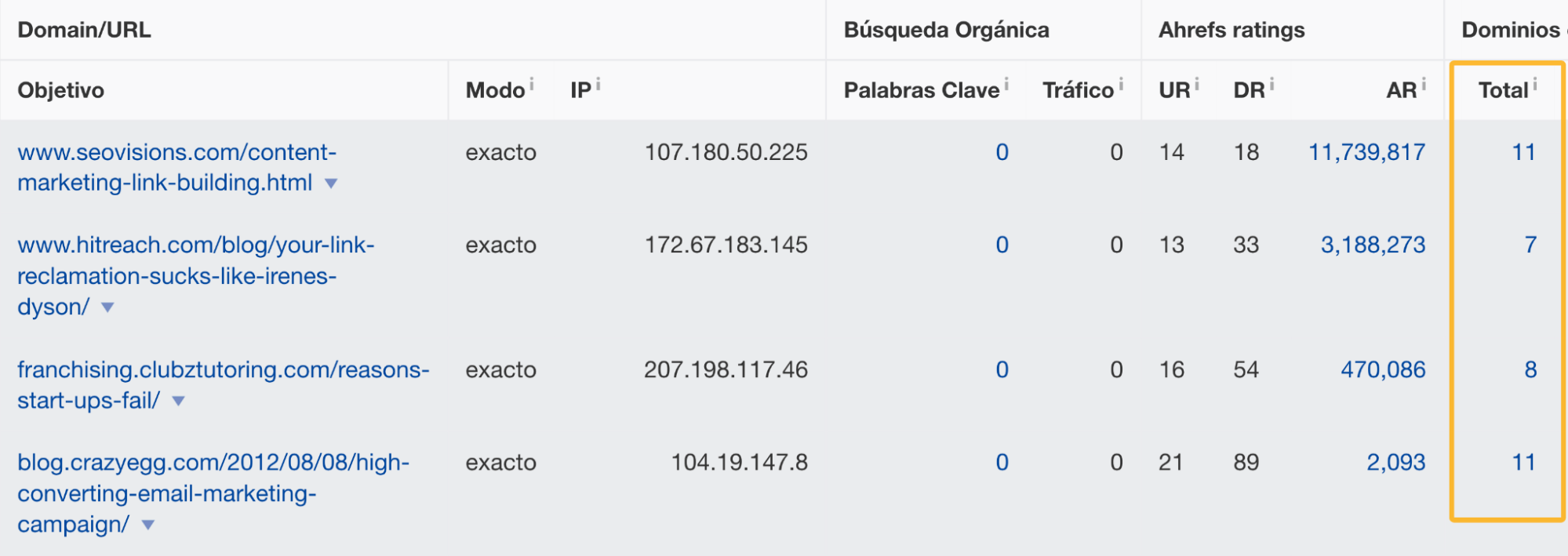Select the AR value 11,739,817

coord(1369,153)
